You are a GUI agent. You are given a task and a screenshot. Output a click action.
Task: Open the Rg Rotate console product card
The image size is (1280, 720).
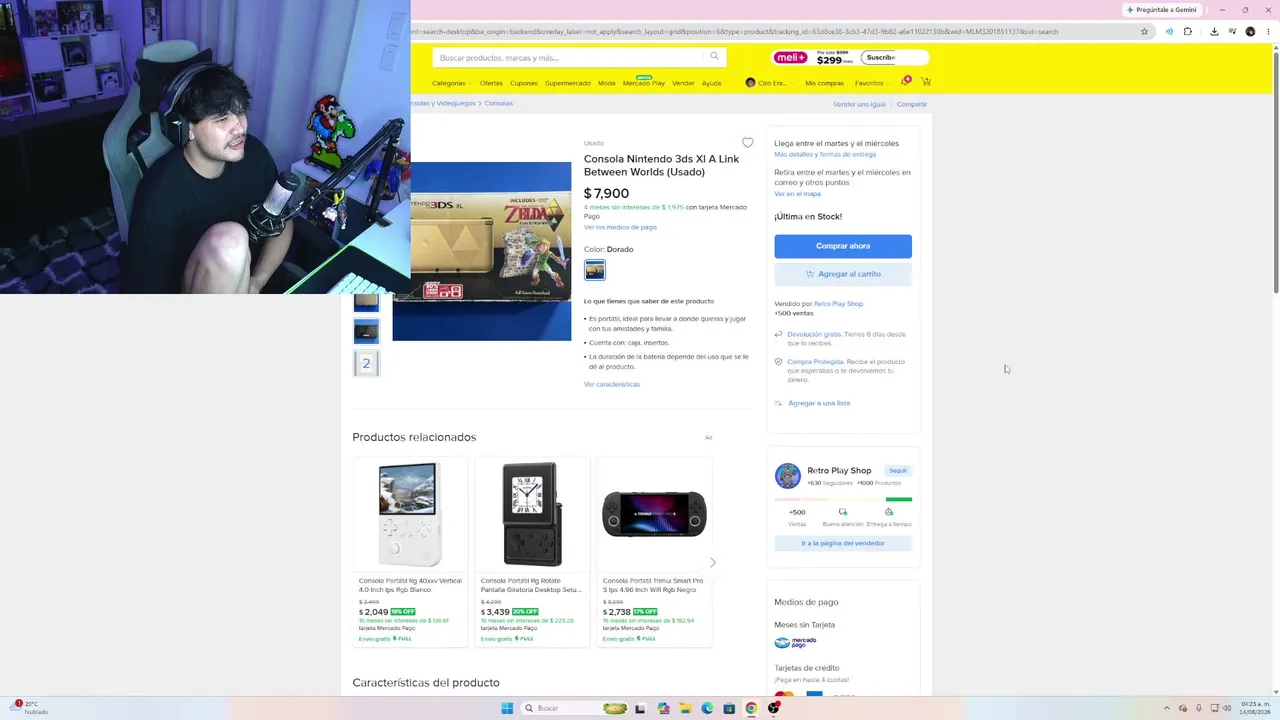532,552
